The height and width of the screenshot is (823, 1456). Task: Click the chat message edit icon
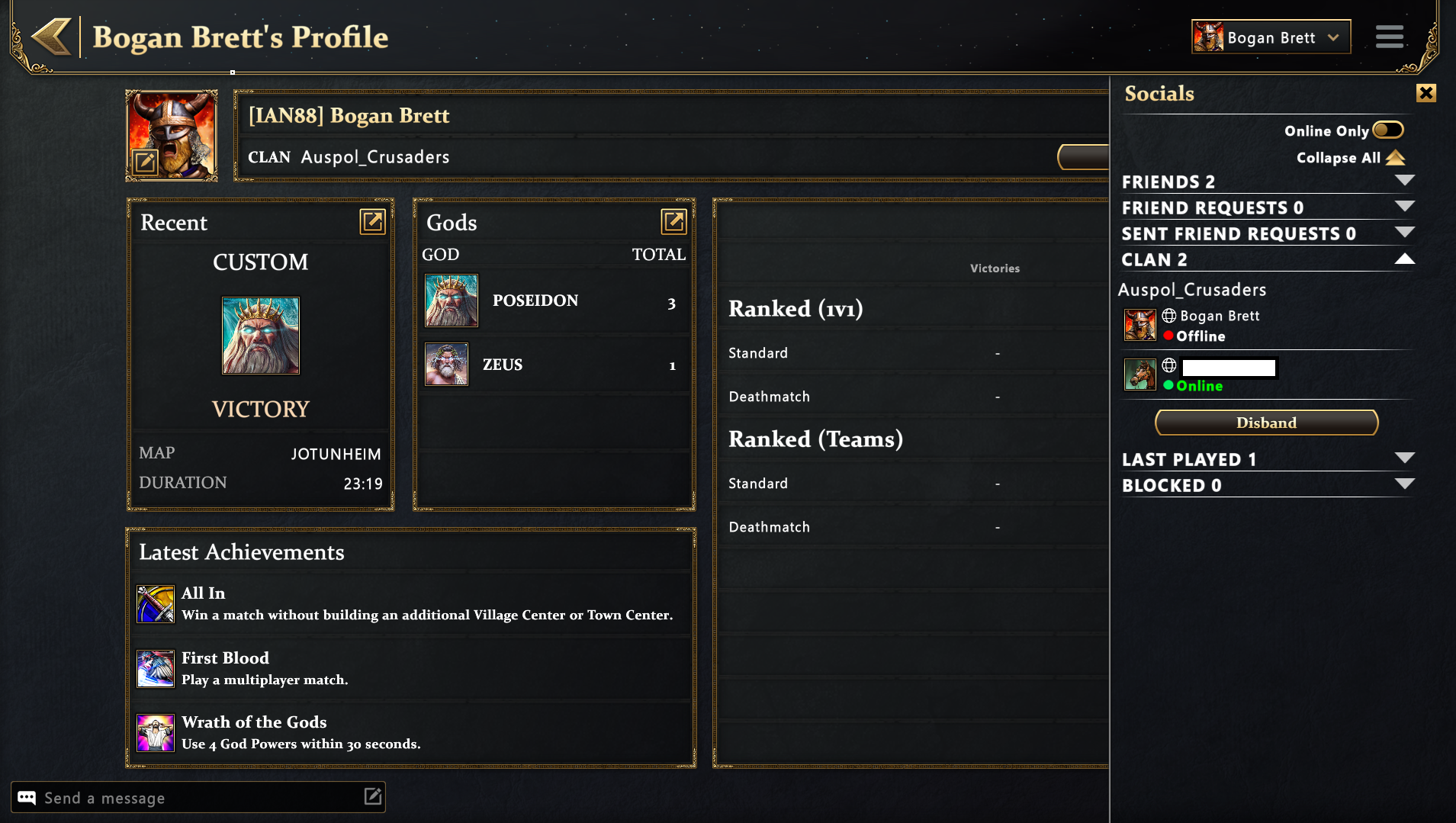[x=372, y=797]
